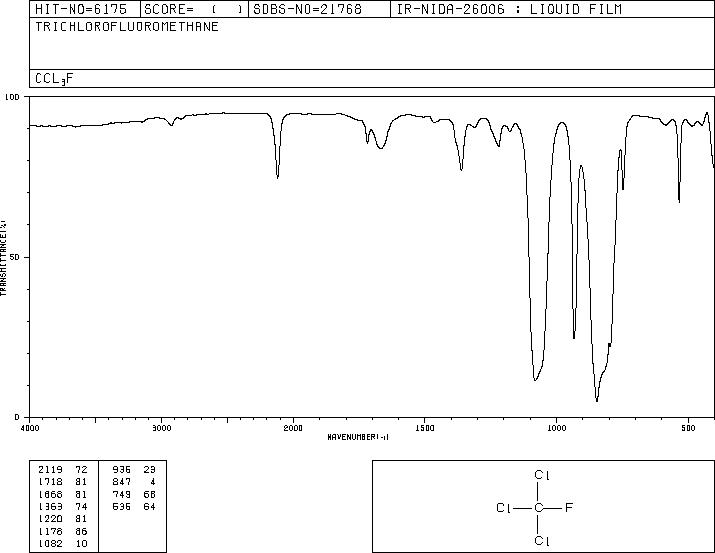Viewport: 715px width, 553px height.
Task: Select peak table entry 1668
Action: (50, 494)
